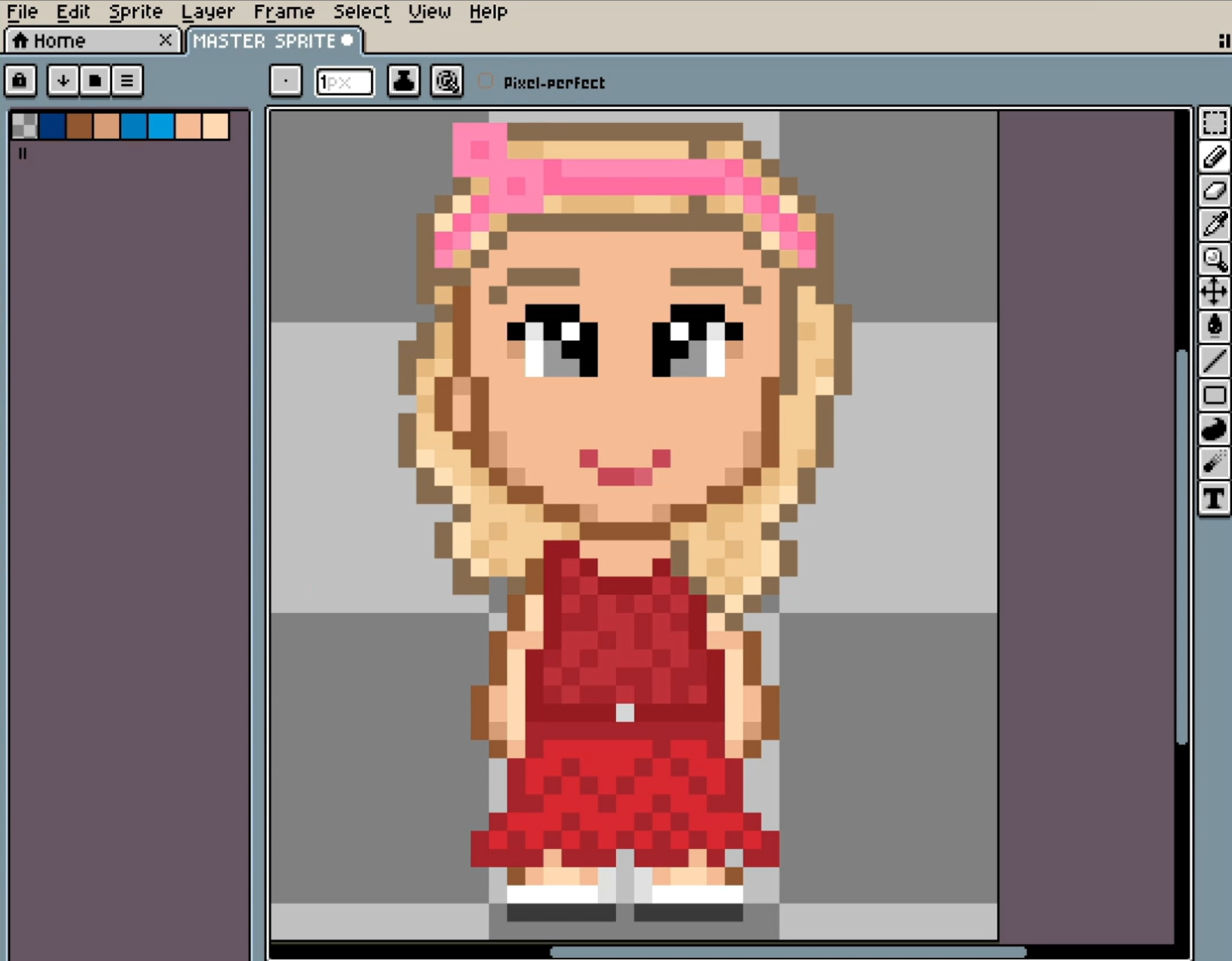Open the File menu
The width and height of the screenshot is (1232, 961).
click(x=22, y=12)
